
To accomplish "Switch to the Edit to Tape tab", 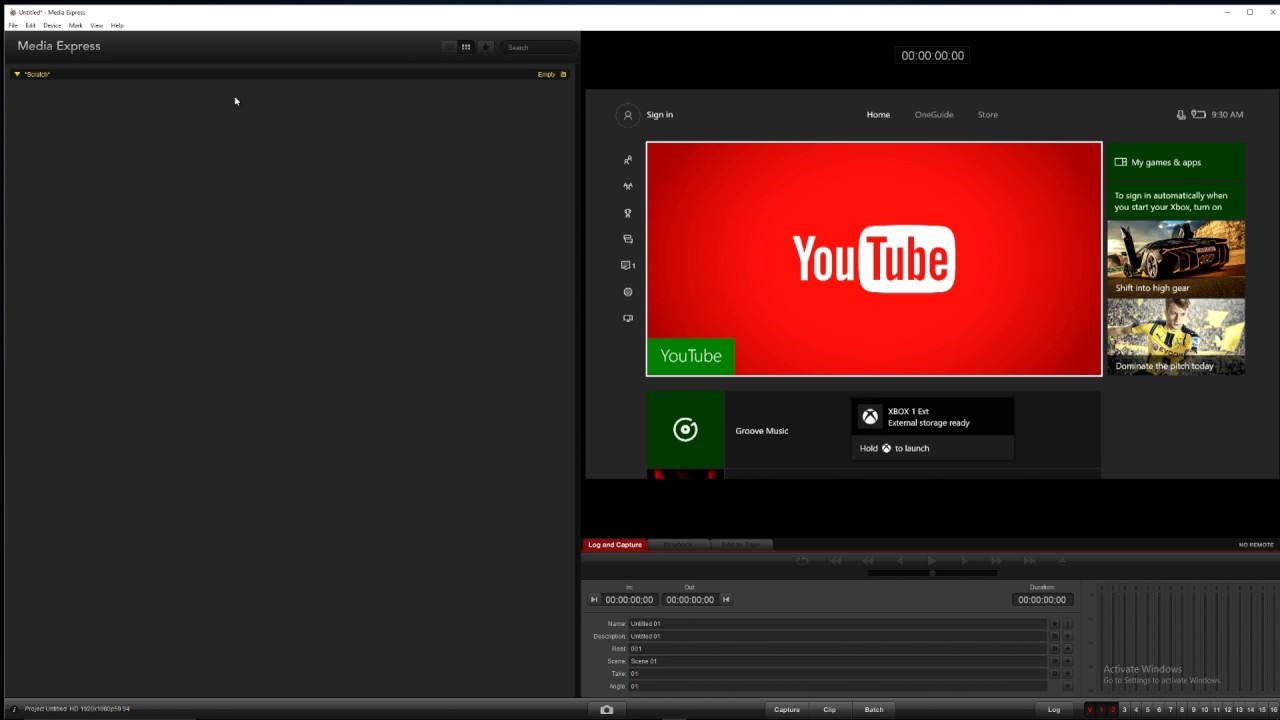I will point(741,545).
